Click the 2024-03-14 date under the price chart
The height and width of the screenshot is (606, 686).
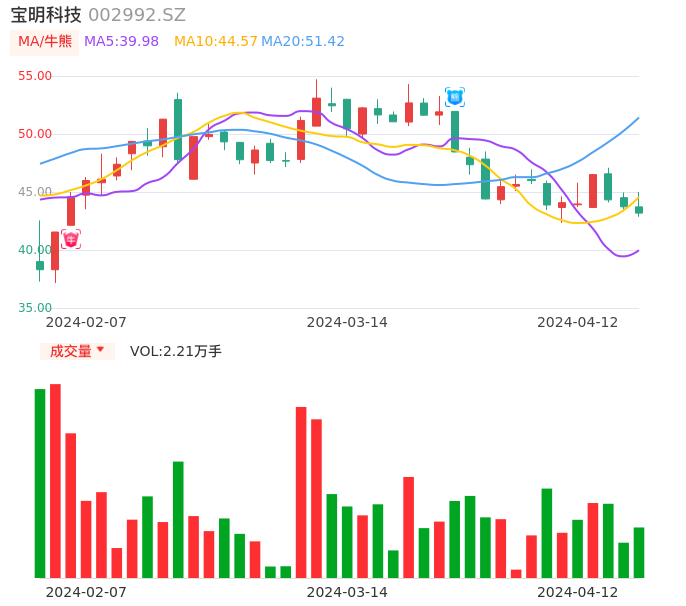click(347, 322)
